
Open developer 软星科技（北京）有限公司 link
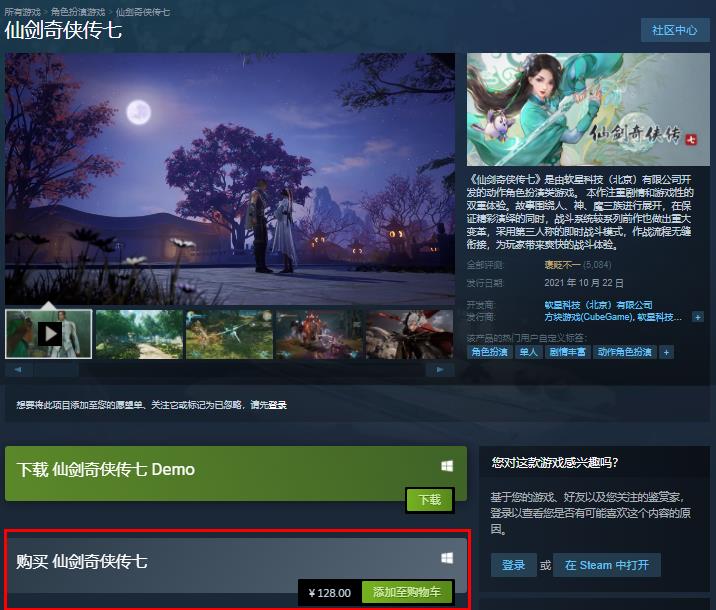[598, 305]
